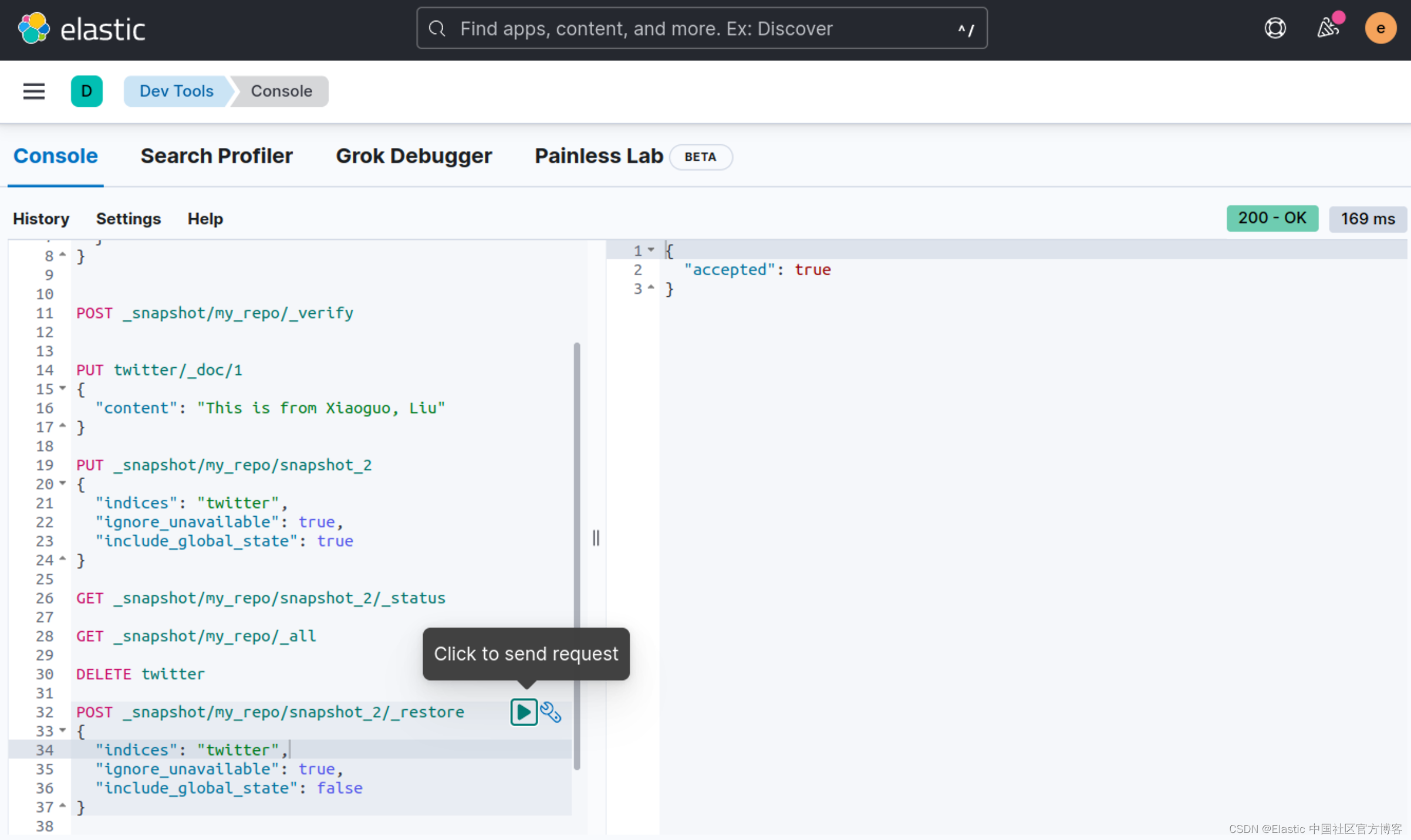
Task: Collapse the snapshot_2 request body on line 20
Action: click(x=63, y=483)
